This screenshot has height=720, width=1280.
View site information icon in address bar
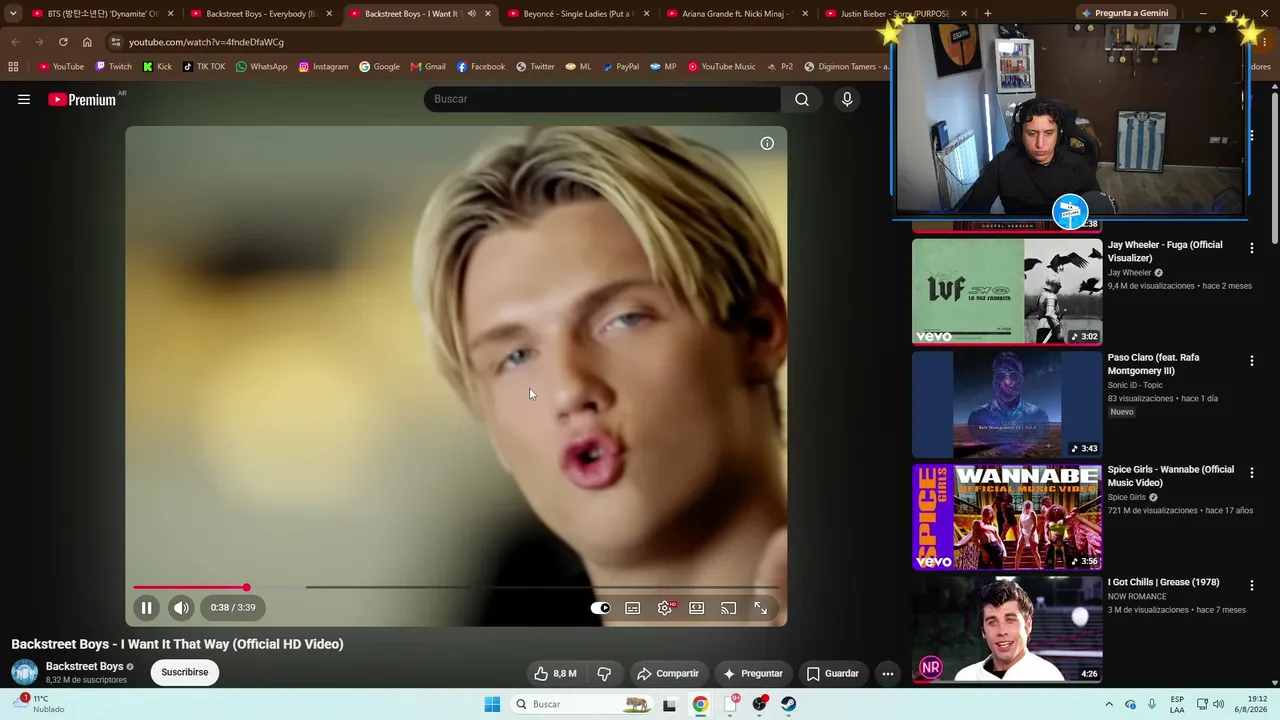(x=115, y=42)
